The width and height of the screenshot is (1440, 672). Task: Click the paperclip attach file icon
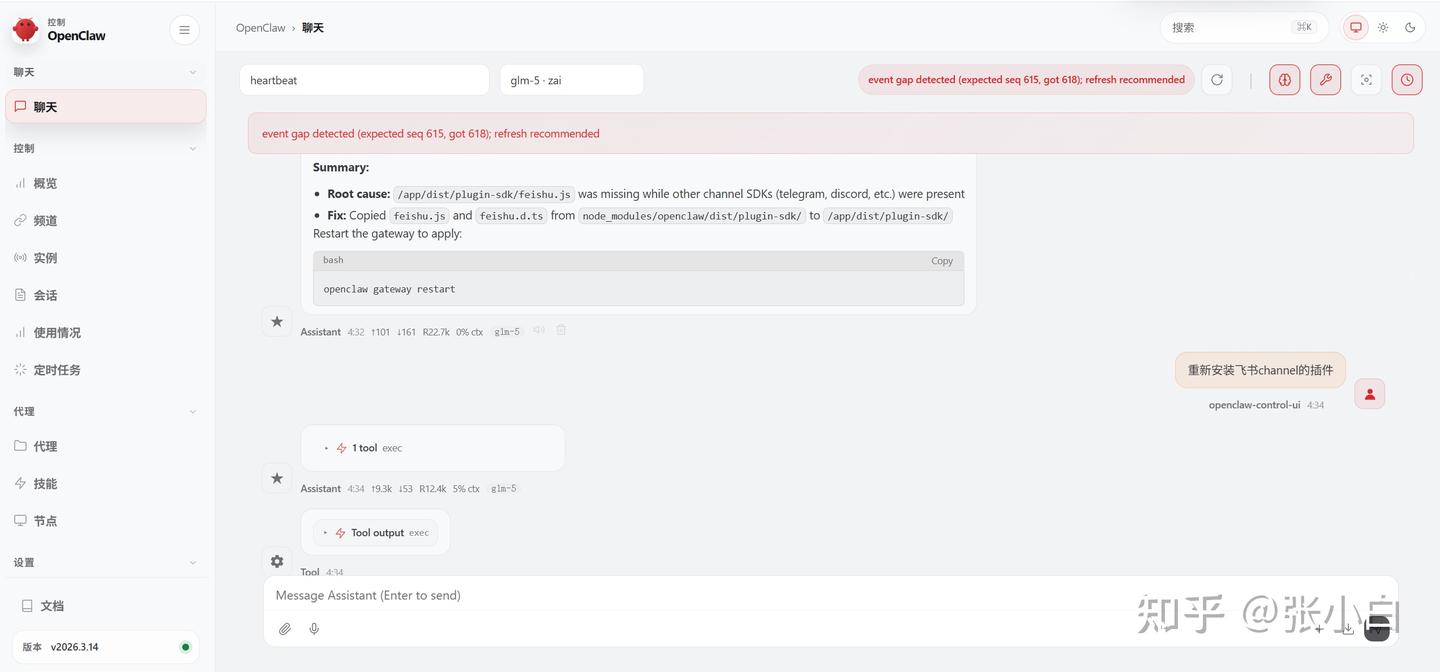click(285, 629)
